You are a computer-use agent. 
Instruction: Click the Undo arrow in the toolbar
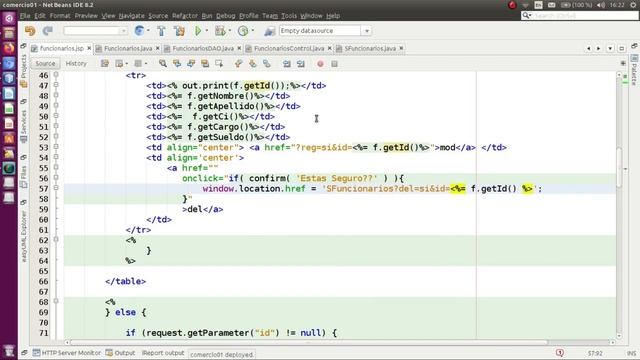[x=30, y=31]
